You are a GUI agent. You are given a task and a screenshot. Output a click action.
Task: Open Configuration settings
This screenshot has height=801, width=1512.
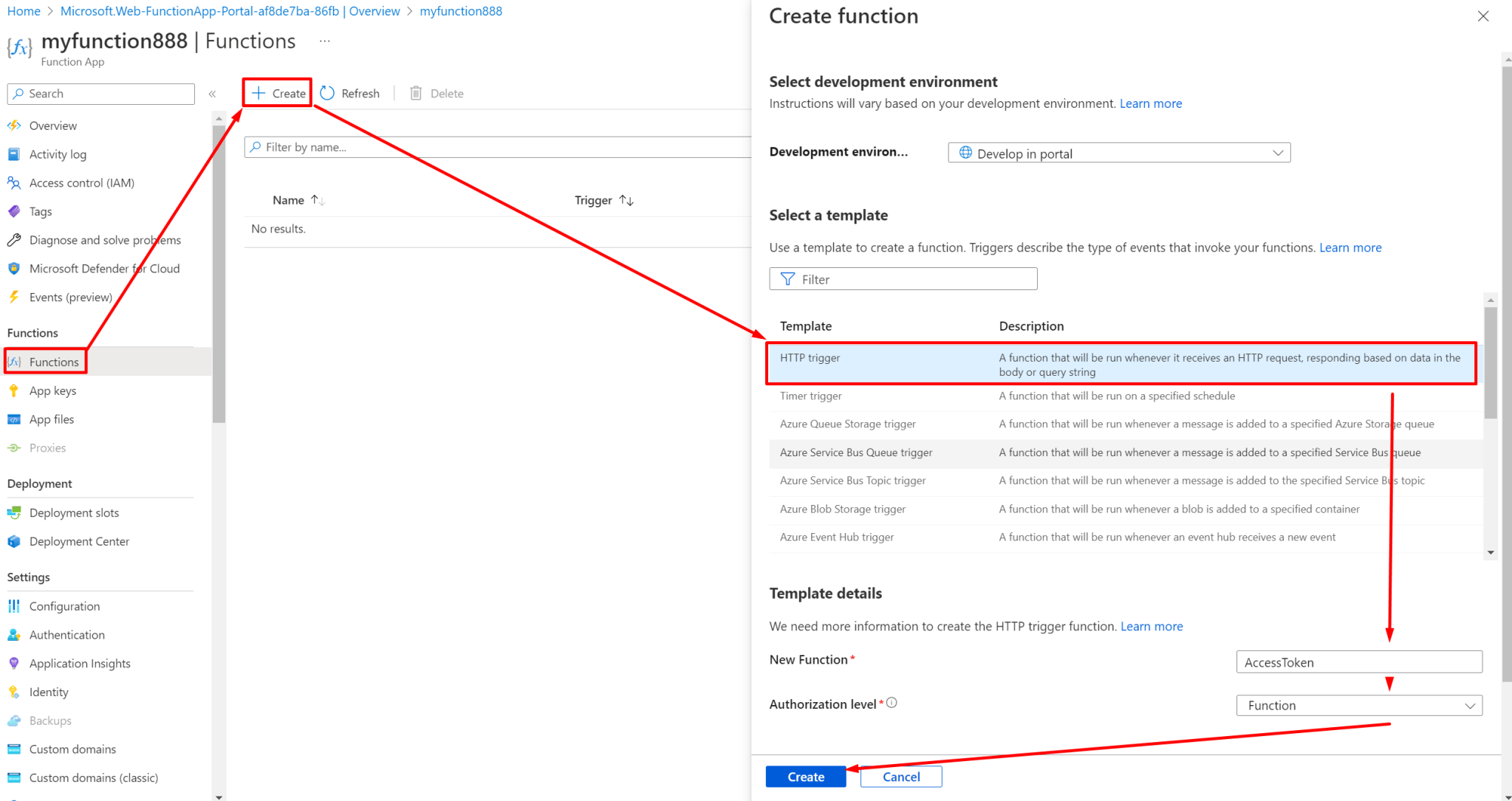(x=64, y=606)
